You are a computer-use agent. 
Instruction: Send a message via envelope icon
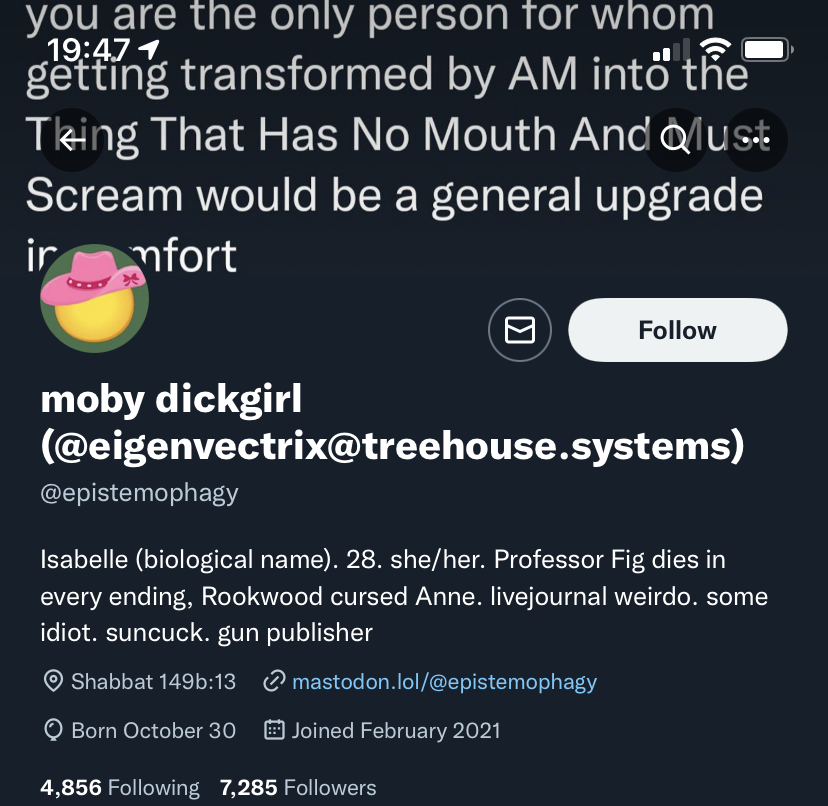tap(520, 330)
